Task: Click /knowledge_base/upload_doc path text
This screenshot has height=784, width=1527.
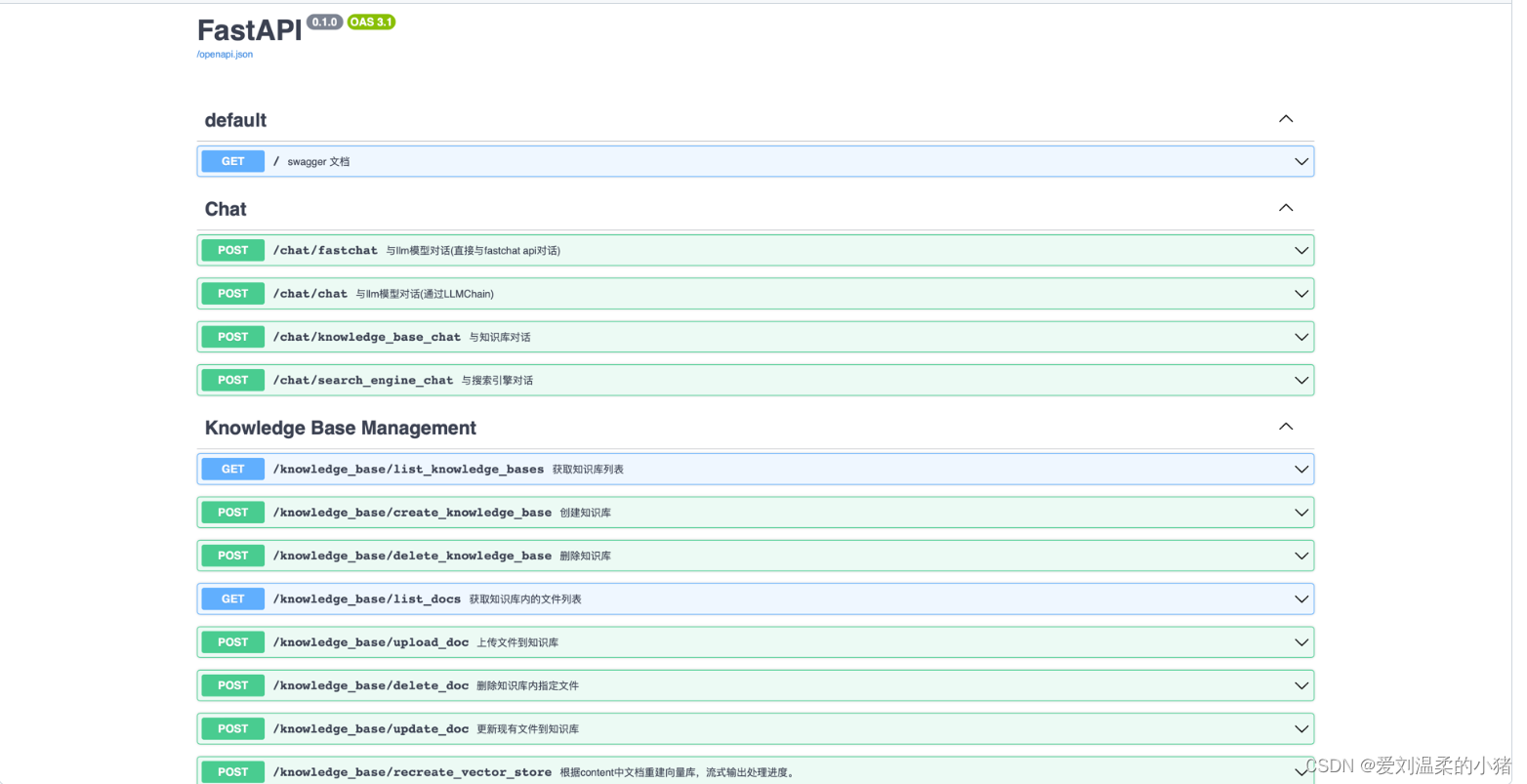Action: [x=371, y=642]
